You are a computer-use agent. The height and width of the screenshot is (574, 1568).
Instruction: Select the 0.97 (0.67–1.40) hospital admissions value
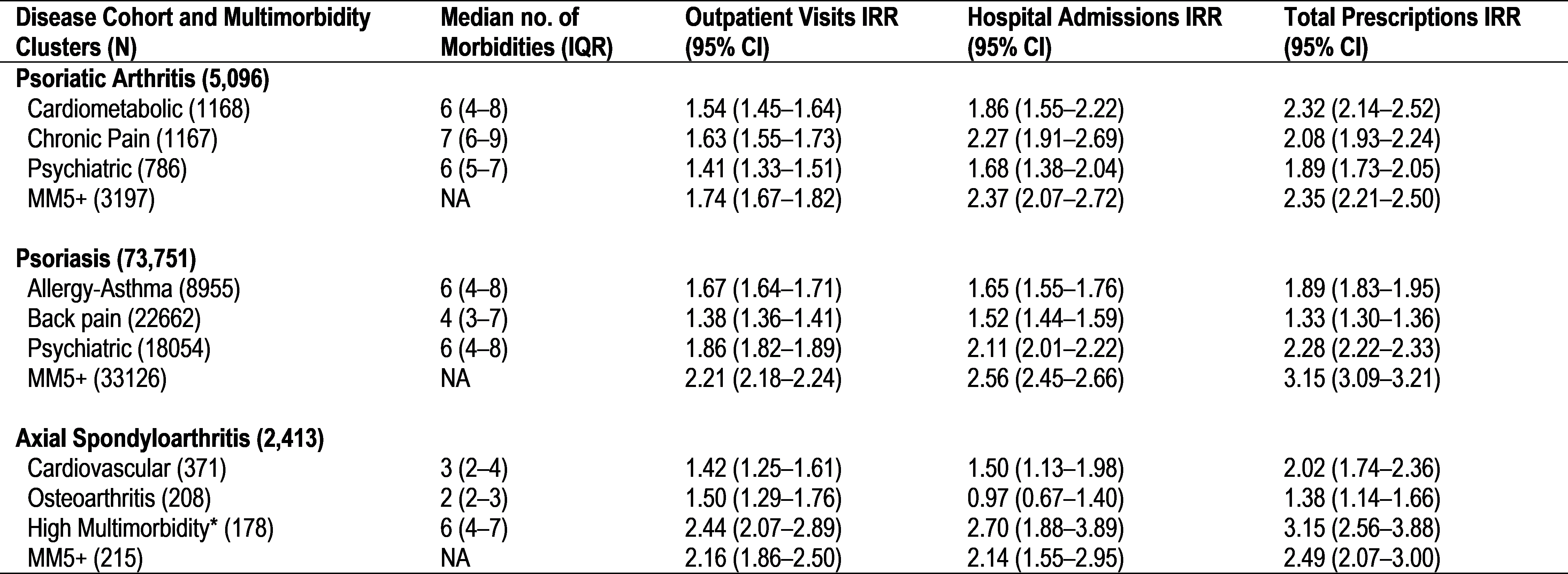pyautogui.click(x=1045, y=499)
